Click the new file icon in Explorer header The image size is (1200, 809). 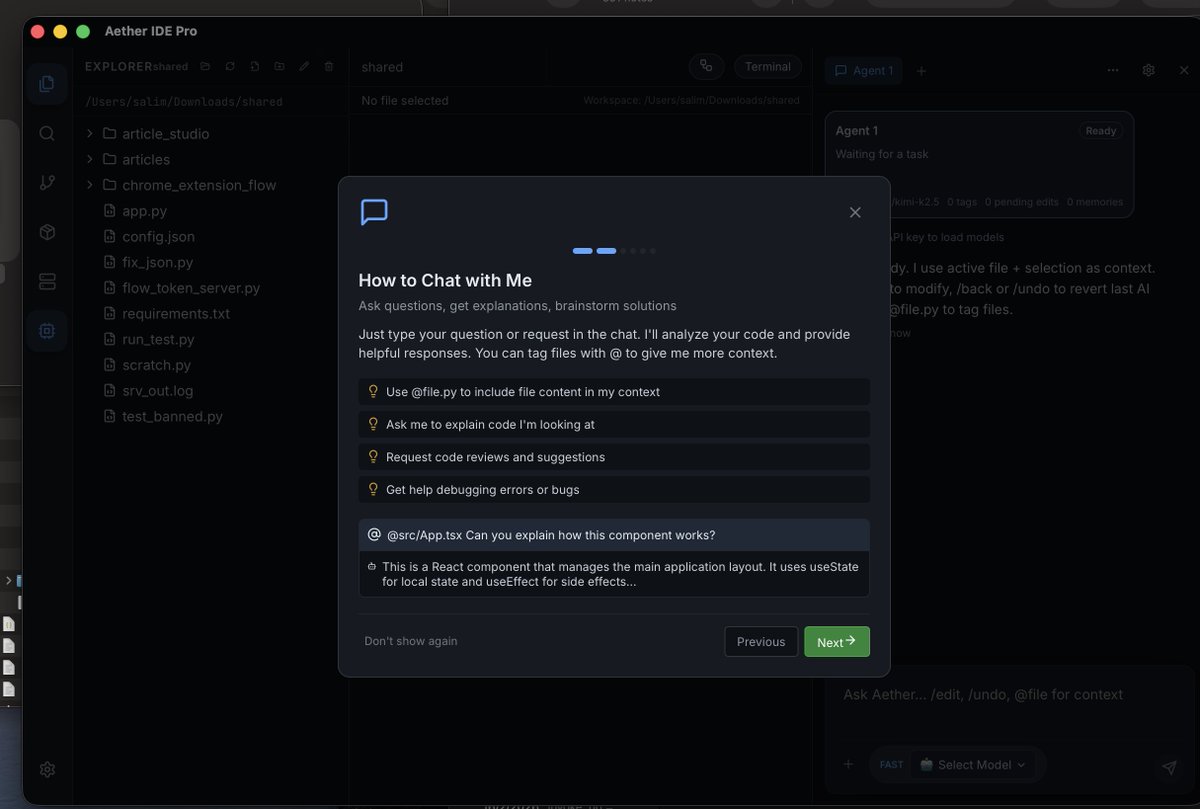255,67
